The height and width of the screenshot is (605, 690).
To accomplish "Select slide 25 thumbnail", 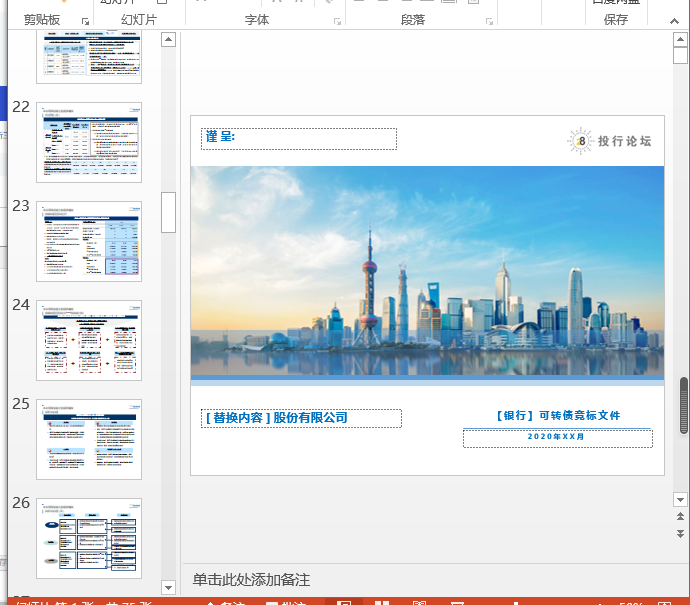I will [89, 439].
